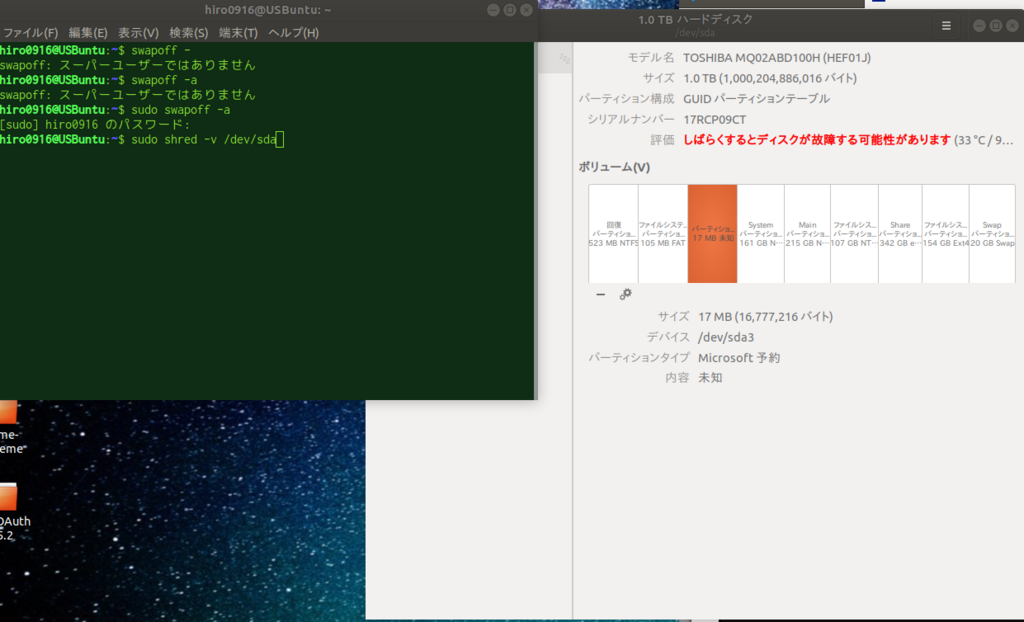Screen dimensions: 1024x622
Task: Open the 端末 terminal menu
Action: click(x=238, y=32)
